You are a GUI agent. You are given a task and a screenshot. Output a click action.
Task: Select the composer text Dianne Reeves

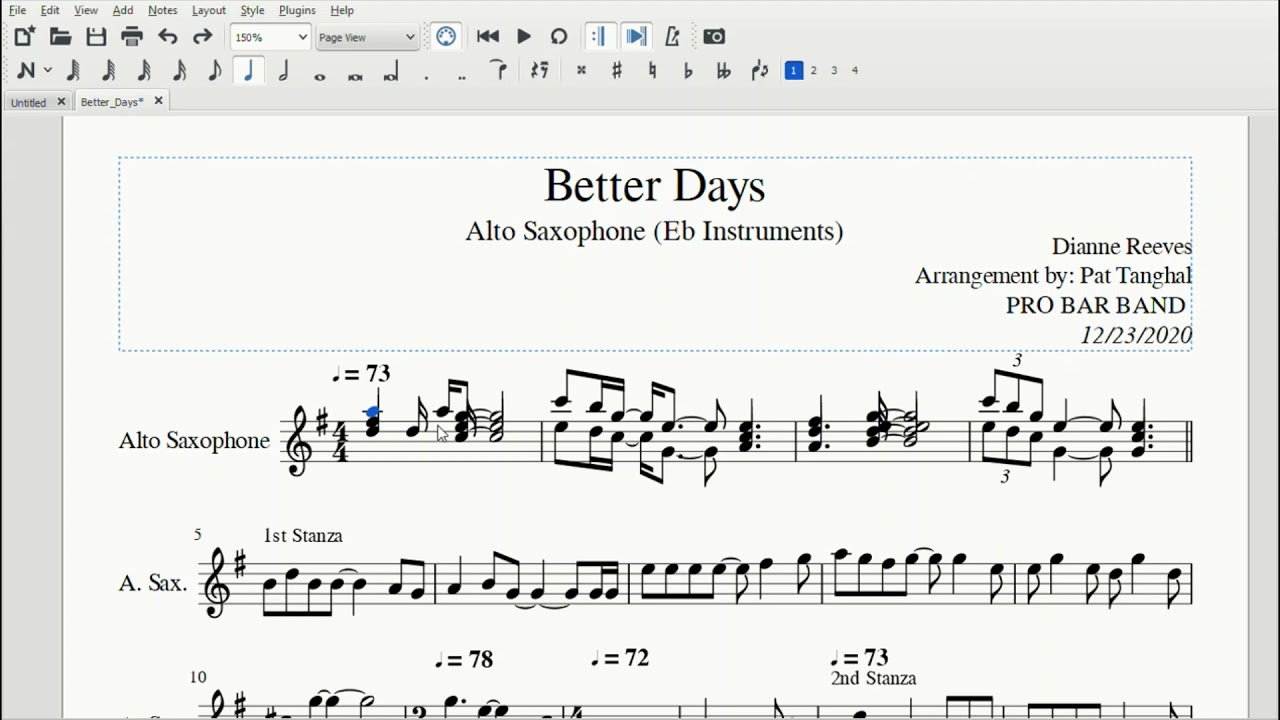pyautogui.click(x=1121, y=246)
